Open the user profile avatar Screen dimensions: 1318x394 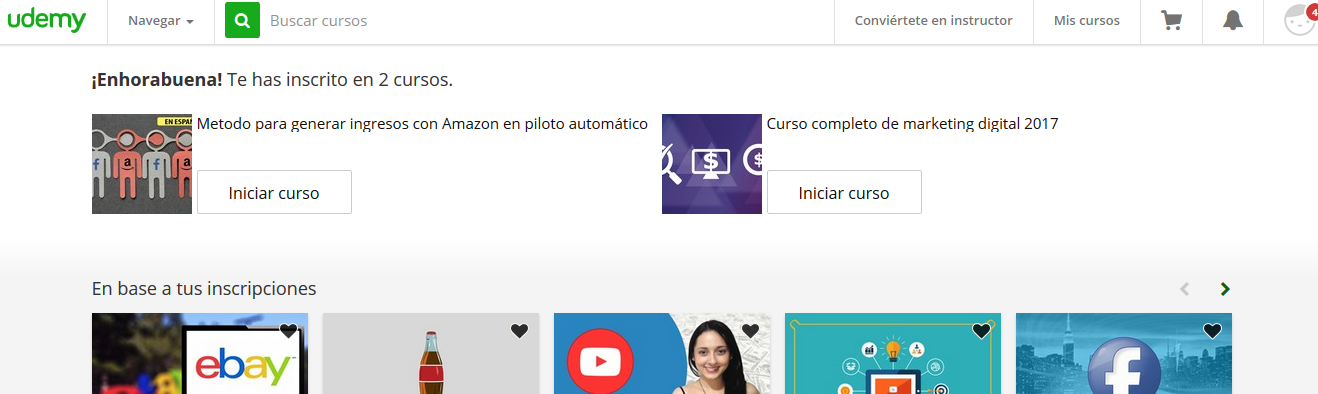(x=1300, y=21)
